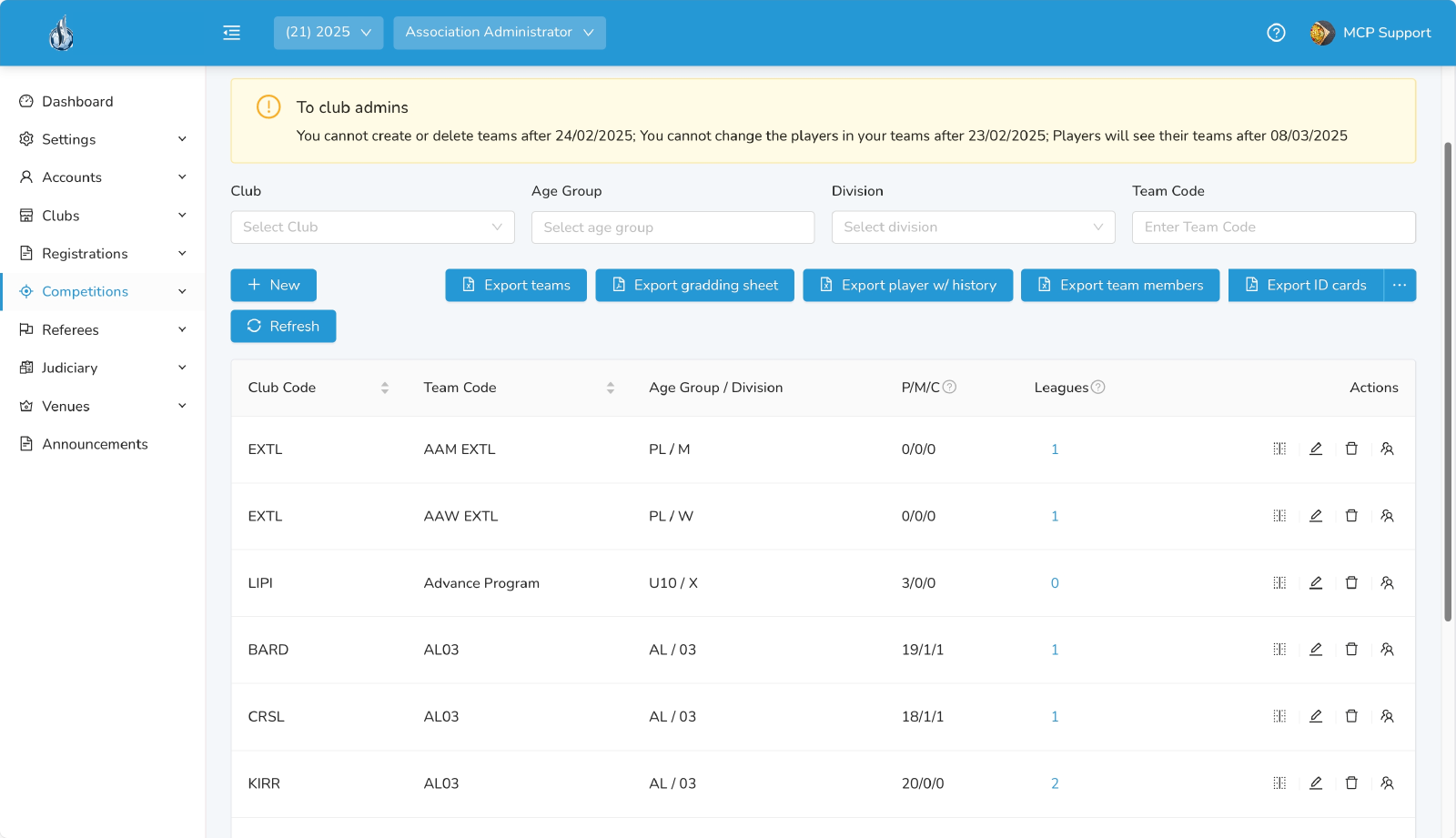Open grid details icon for CRSL AL03
This screenshot has width=1456, height=838.
click(x=1279, y=716)
